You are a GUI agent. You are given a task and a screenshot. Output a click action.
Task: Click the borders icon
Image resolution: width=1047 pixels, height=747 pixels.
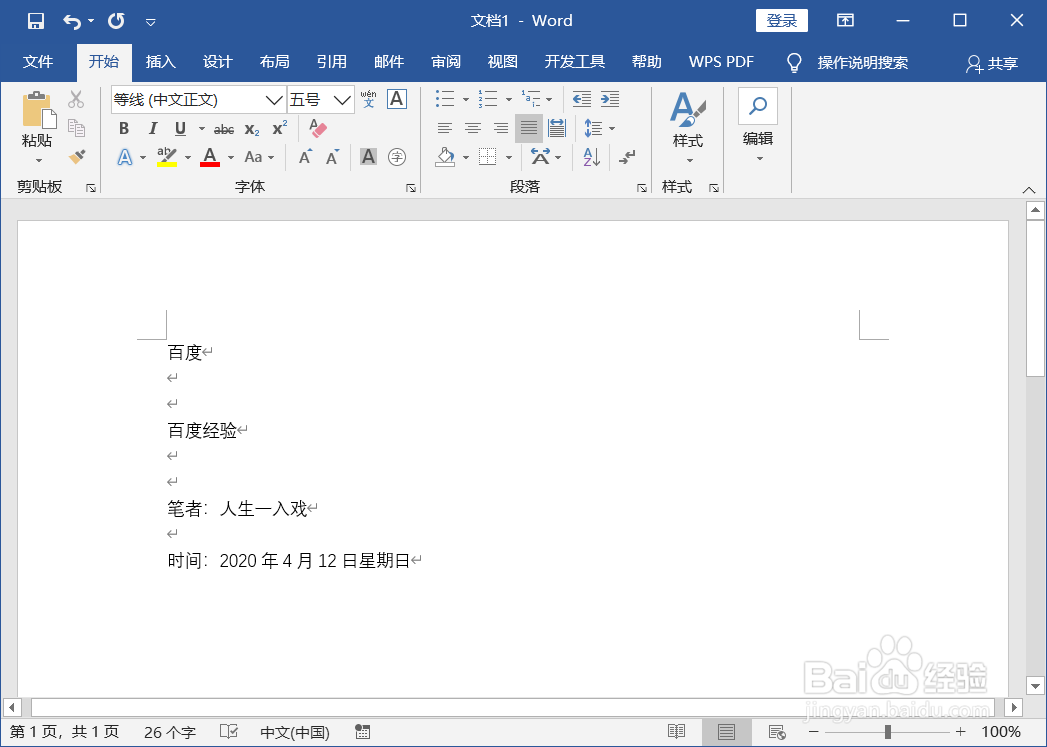pos(488,158)
